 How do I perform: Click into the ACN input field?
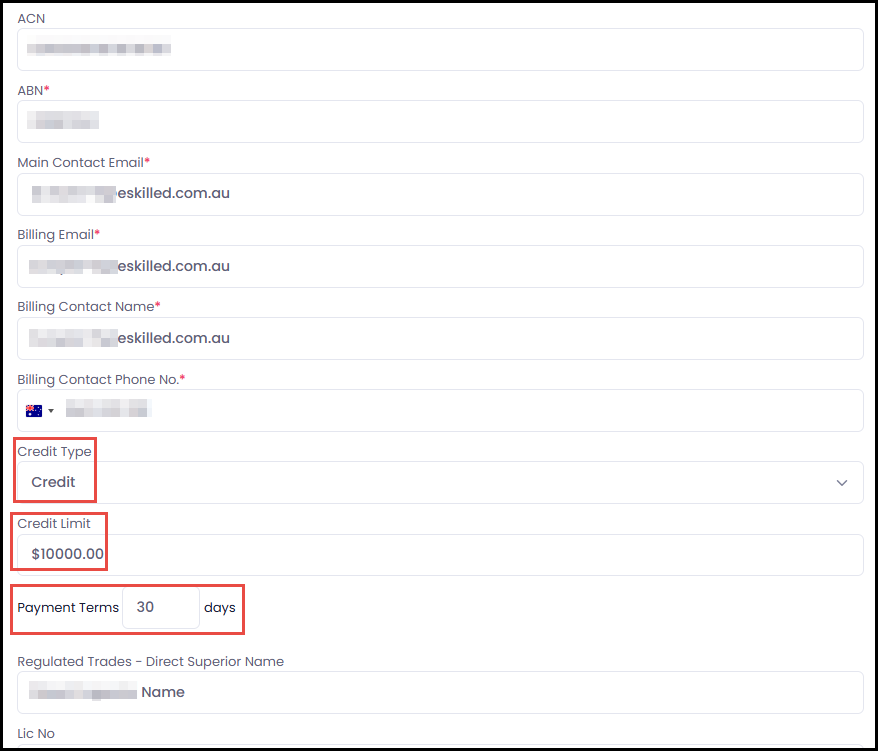[440, 49]
